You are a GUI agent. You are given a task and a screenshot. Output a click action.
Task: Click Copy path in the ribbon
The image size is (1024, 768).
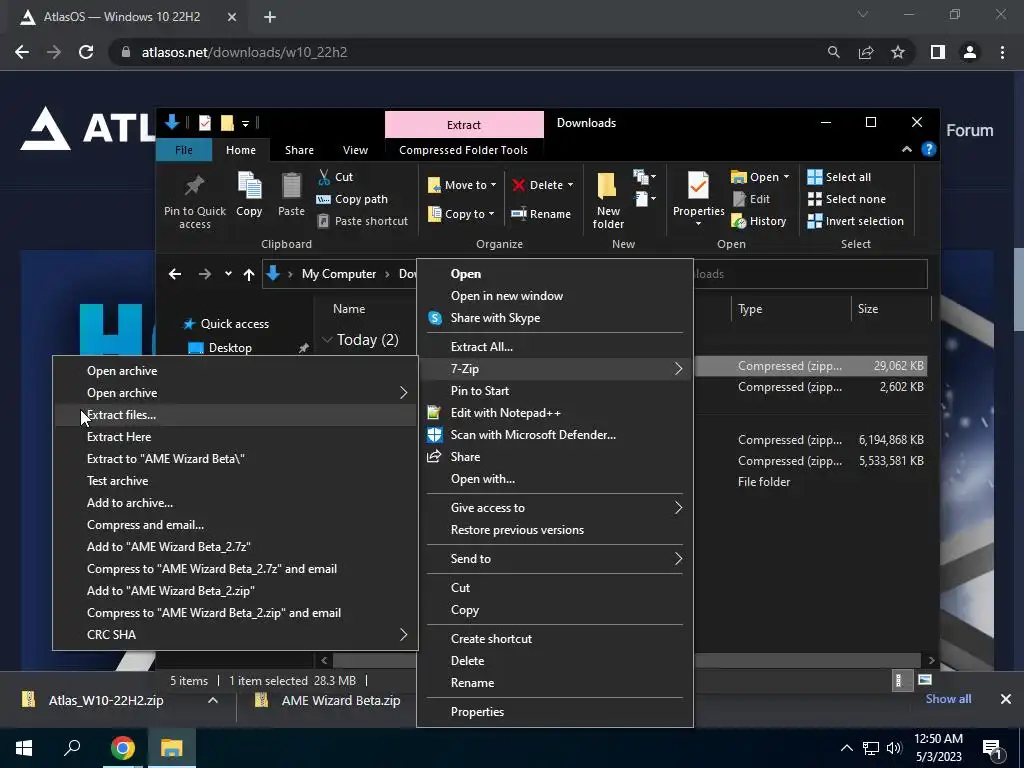click(352, 199)
